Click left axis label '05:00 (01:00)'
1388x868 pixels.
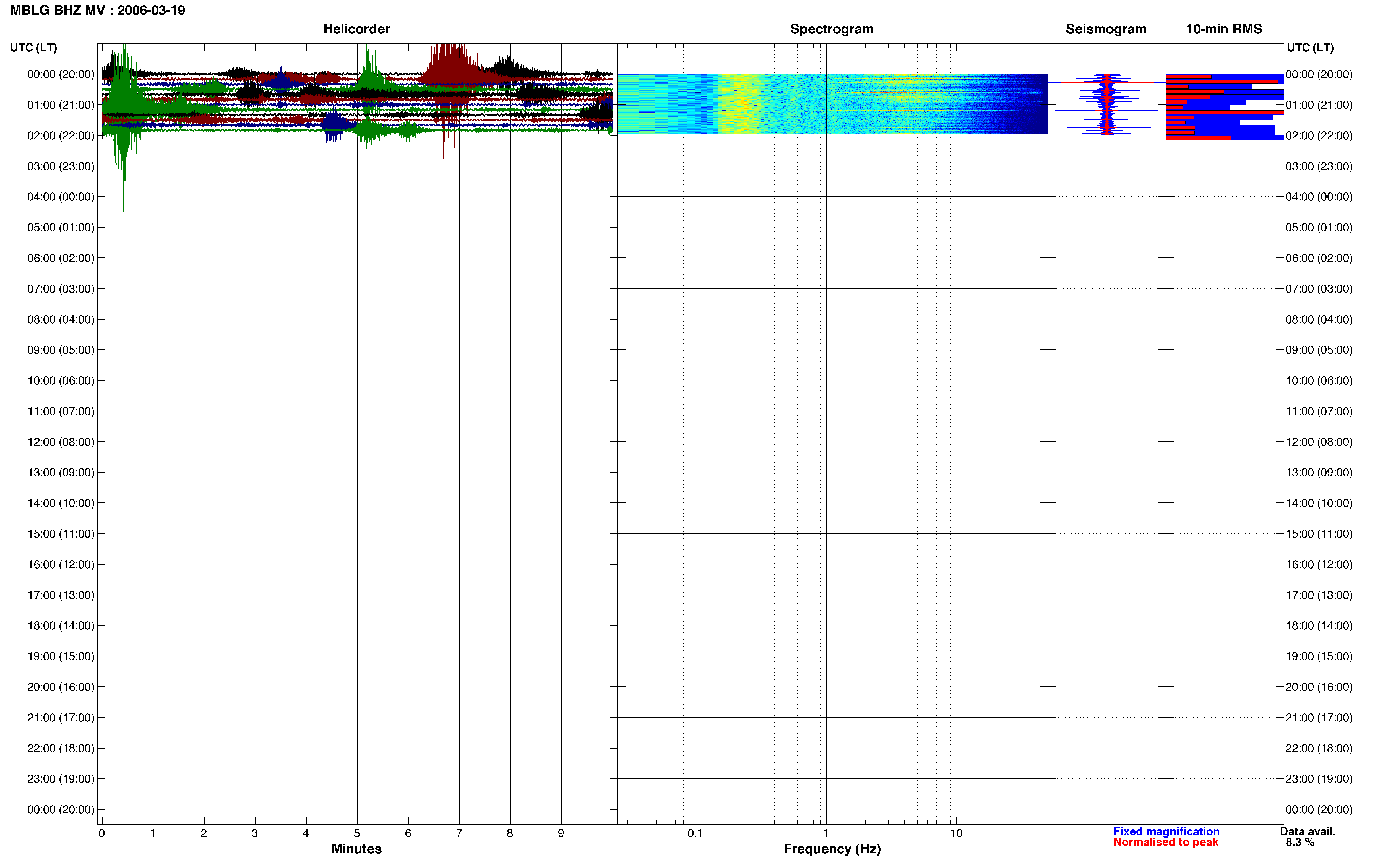(61, 227)
